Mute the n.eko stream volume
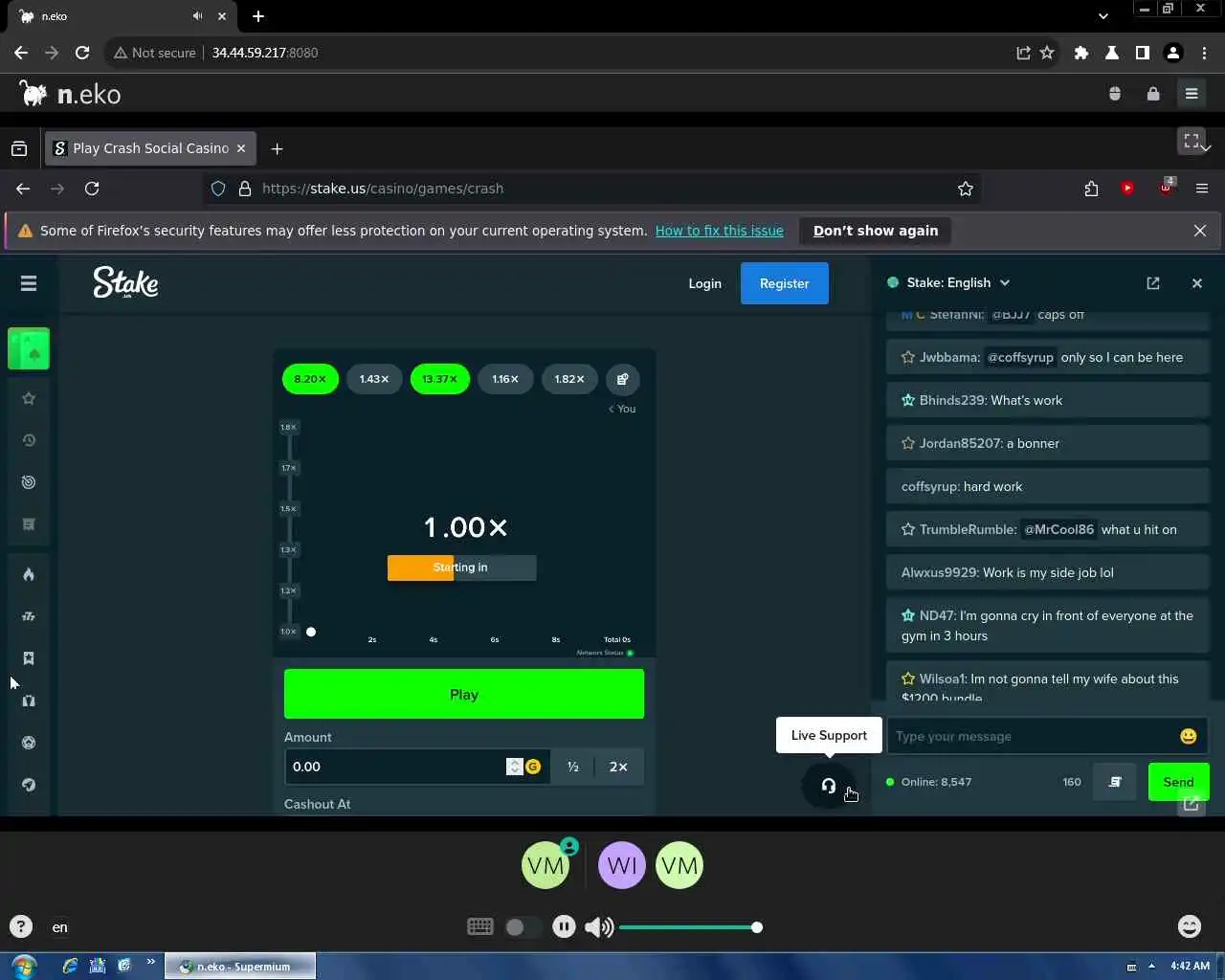 [x=599, y=926]
